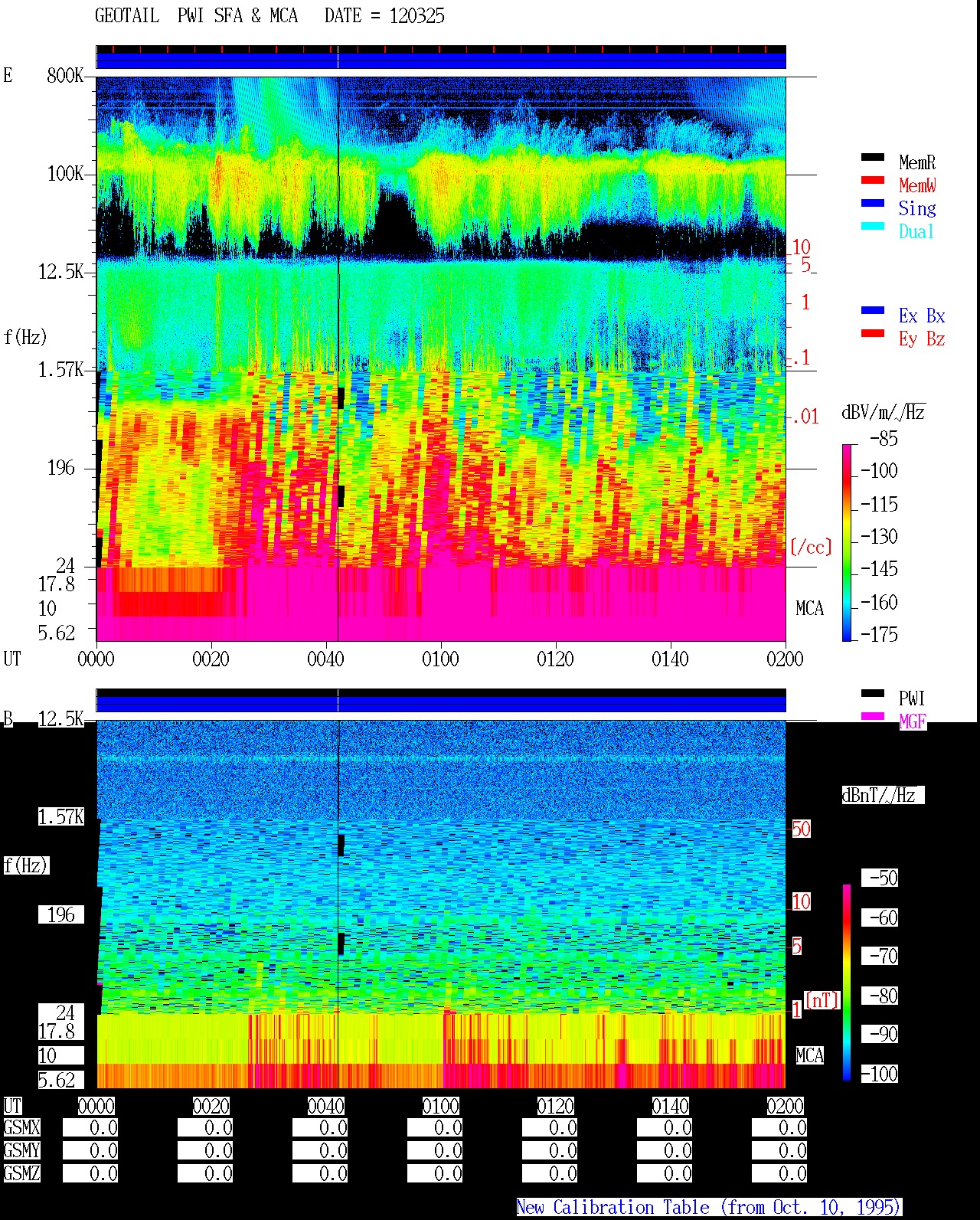Click the red Ey Bz legend swatch
This screenshot has height=1220, width=980.
(873, 334)
